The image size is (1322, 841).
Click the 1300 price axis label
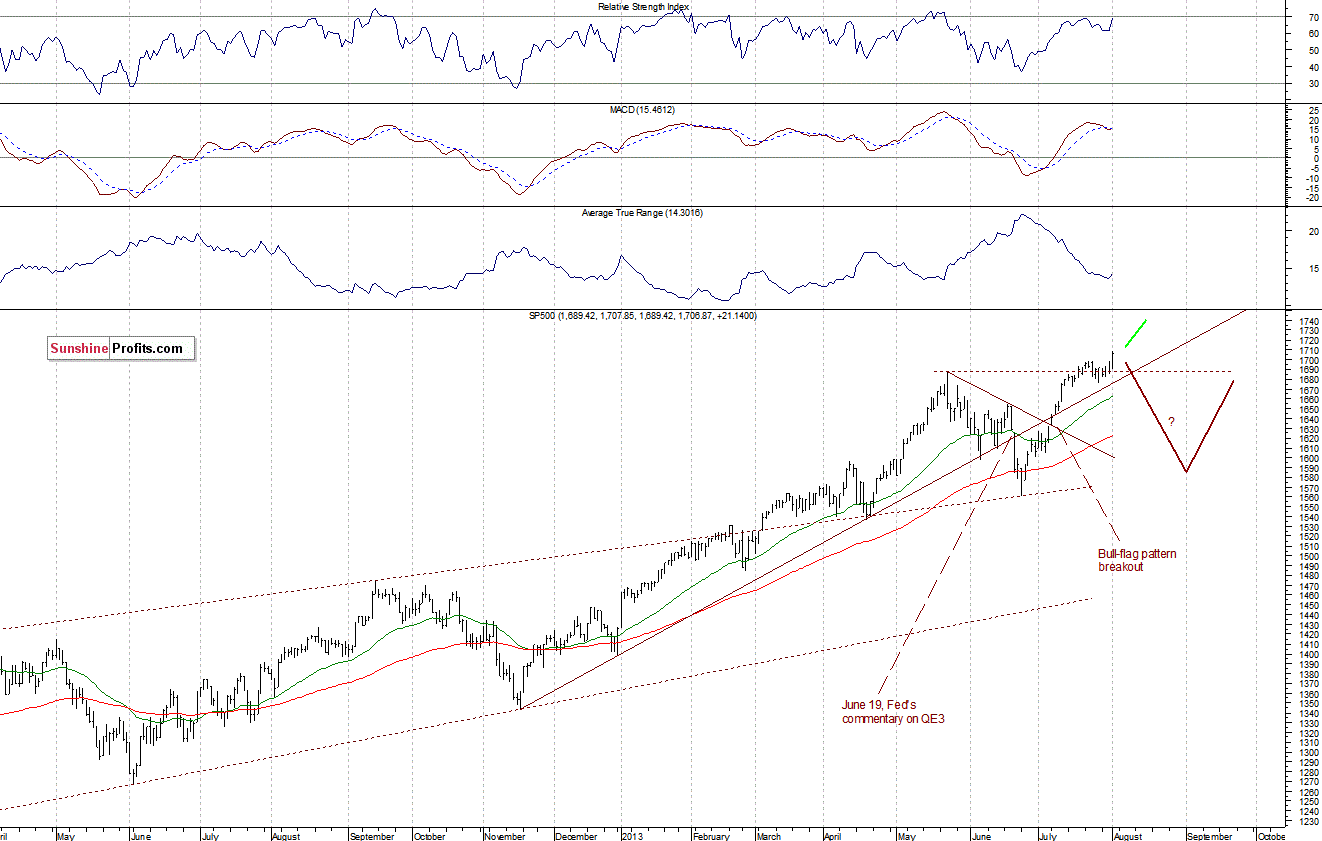1309,752
